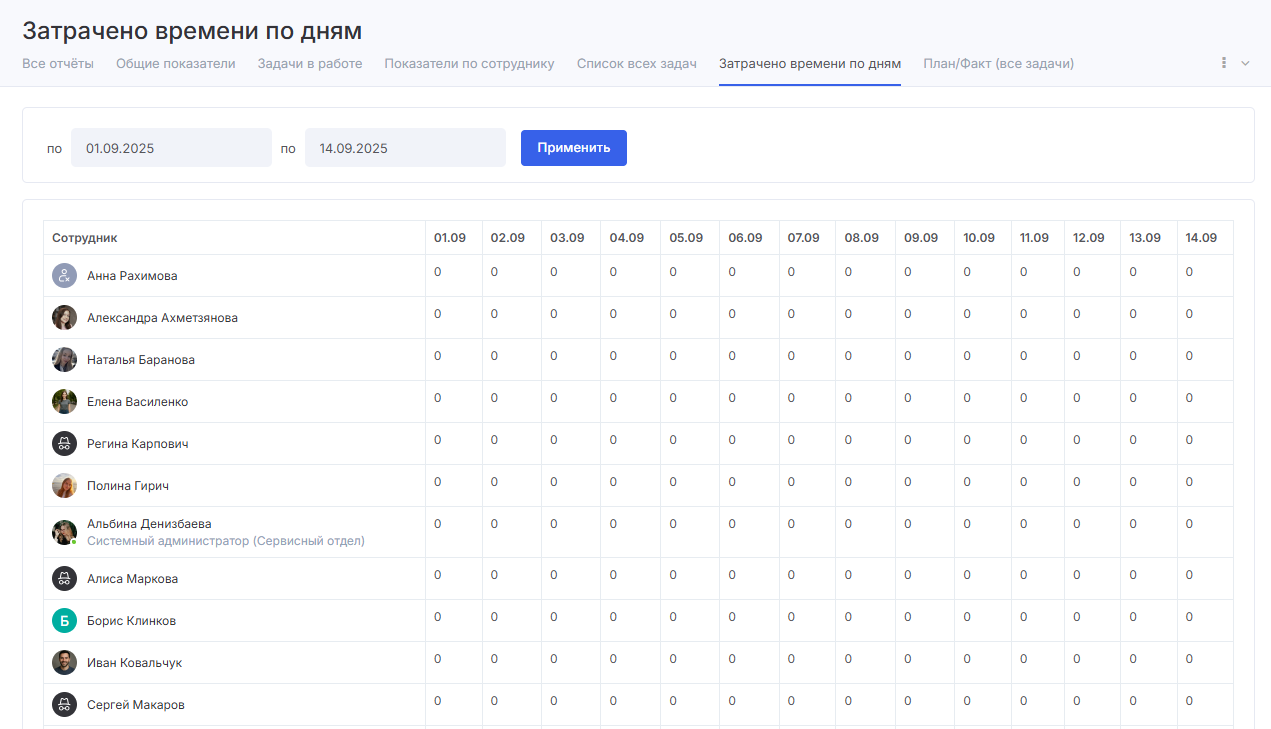Open the Общие показатели tab
Viewport: 1271px width, 729px height.
point(176,64)
